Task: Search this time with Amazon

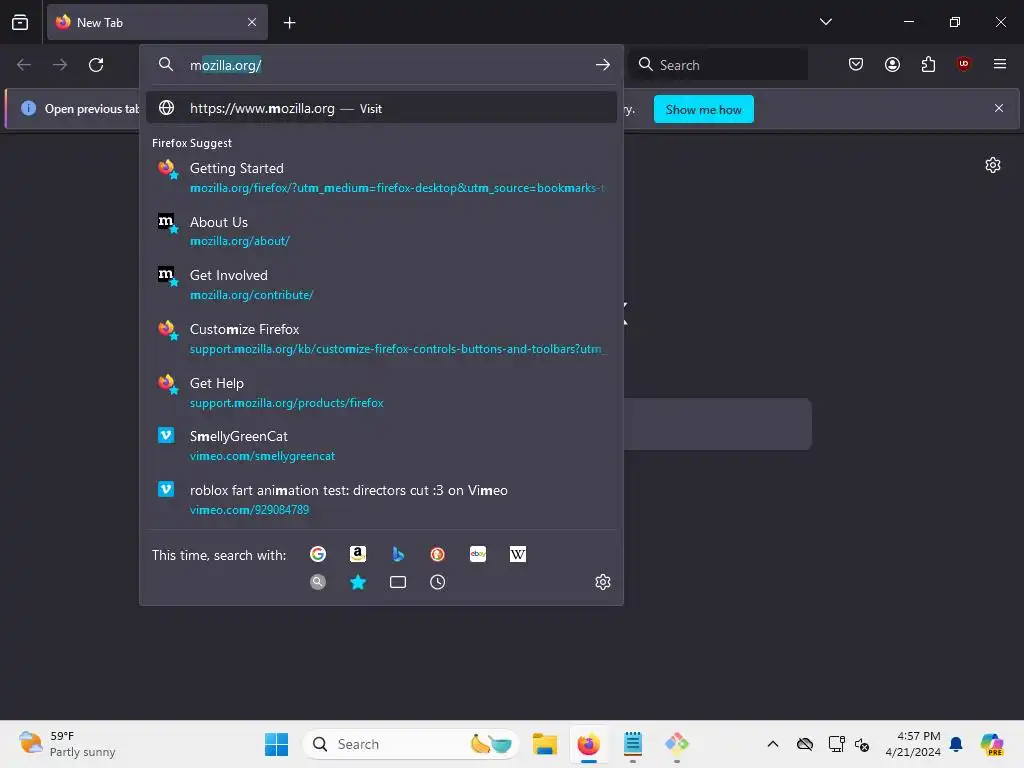Action: pos(358,554)
